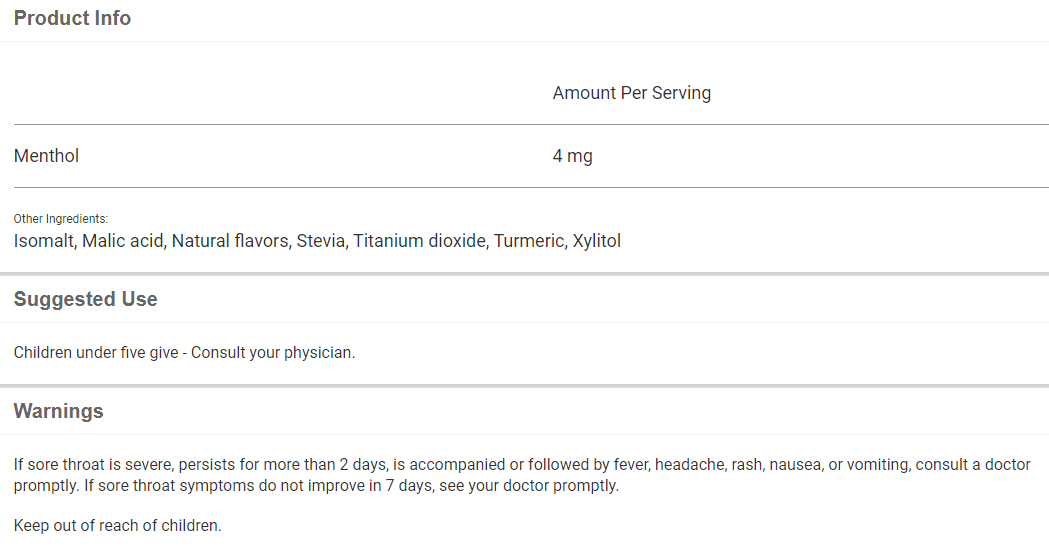The height and width of the screenshot is (554, 1049).
Task: Click the Keep out of reach warning
Action: coord(117,525)
